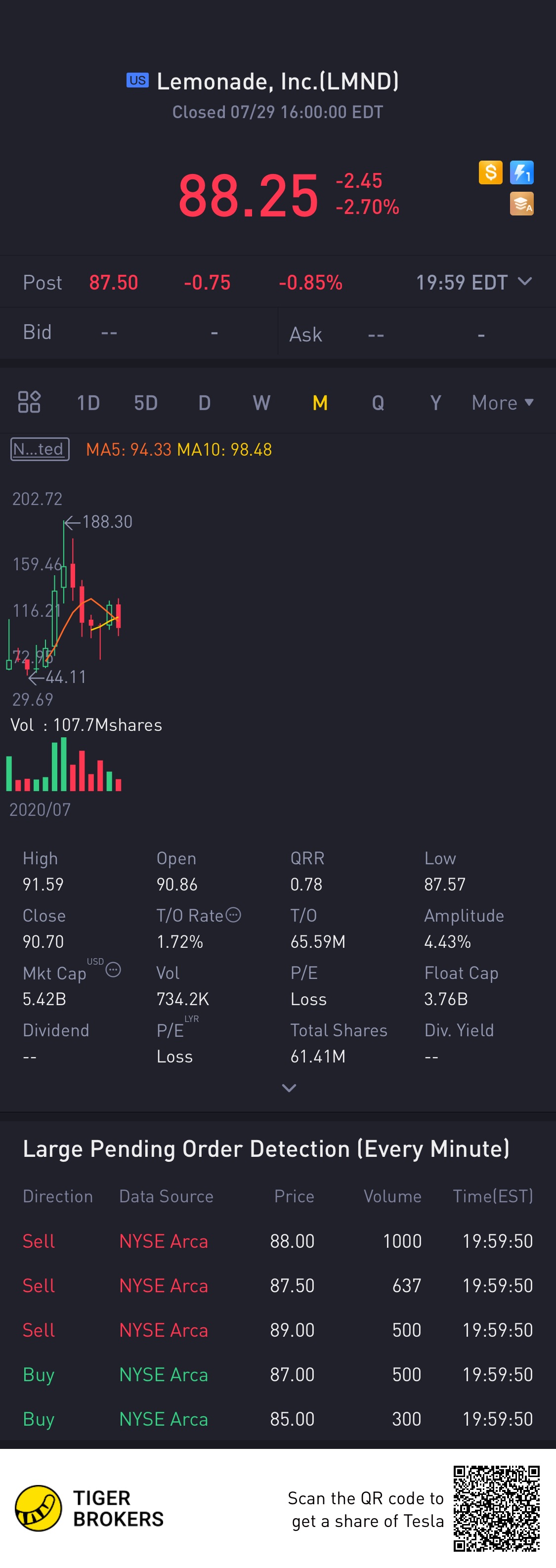Tap the Buy order at 85.00
Viewport: 556px width, 1568px height.
point(278,1418)
